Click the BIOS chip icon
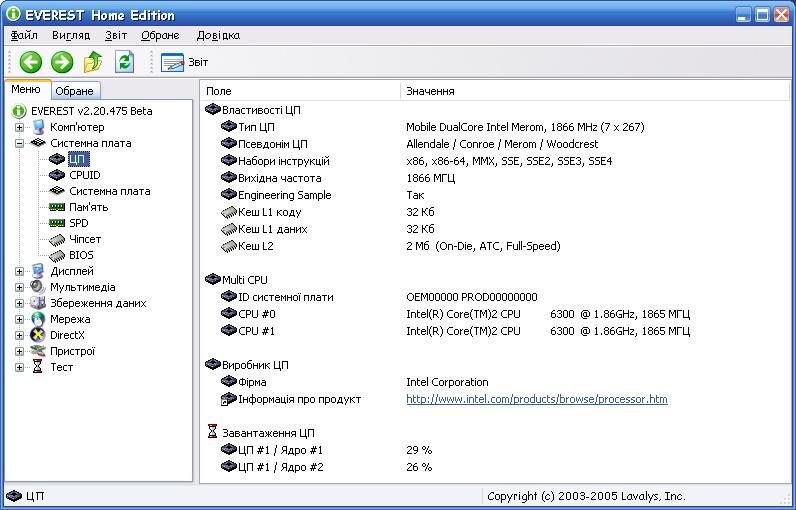This screenshot has height=510, width=796. pyautogui.click(x=57, y=255)
